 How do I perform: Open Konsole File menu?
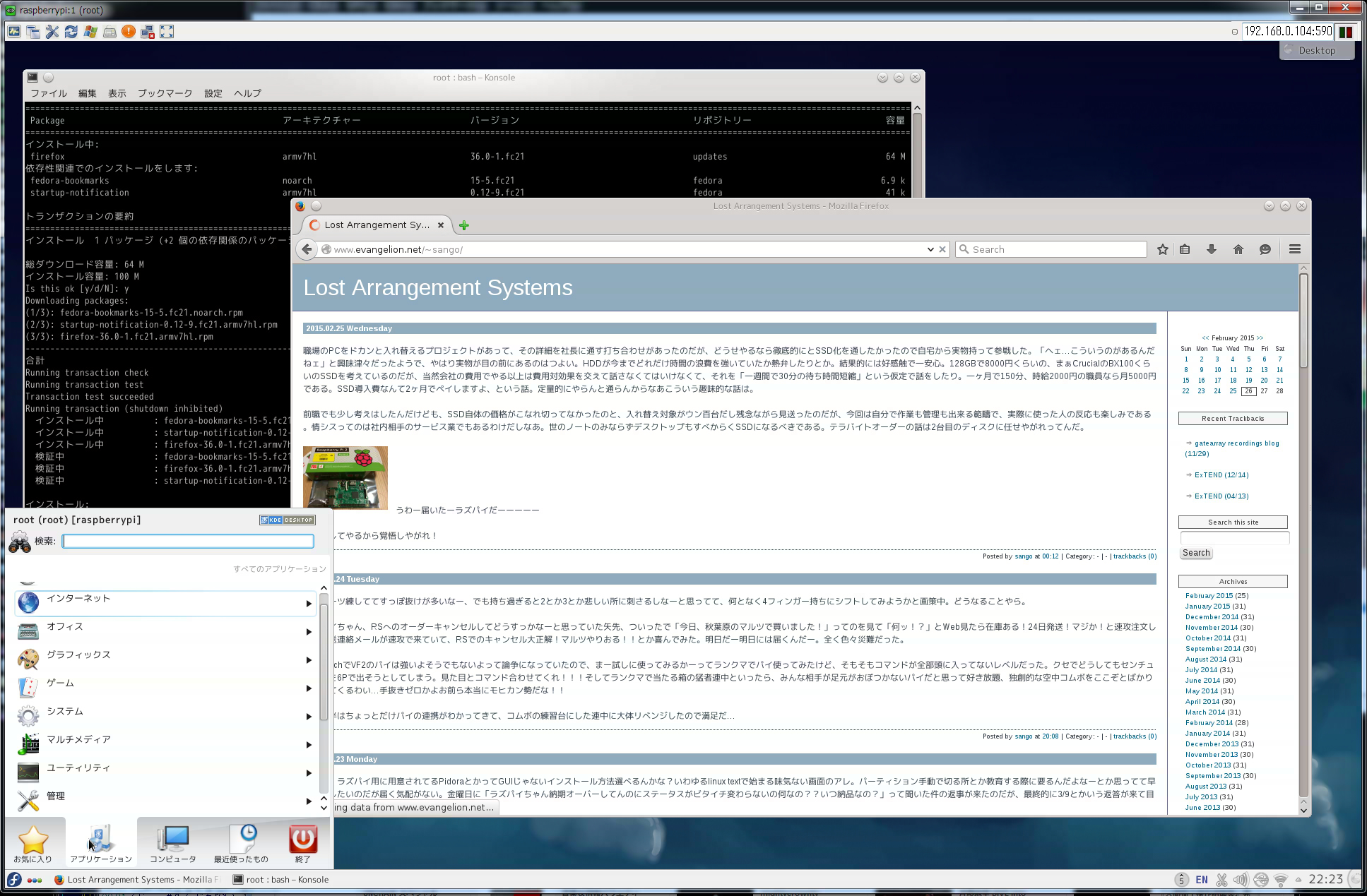tap(48, 93)
